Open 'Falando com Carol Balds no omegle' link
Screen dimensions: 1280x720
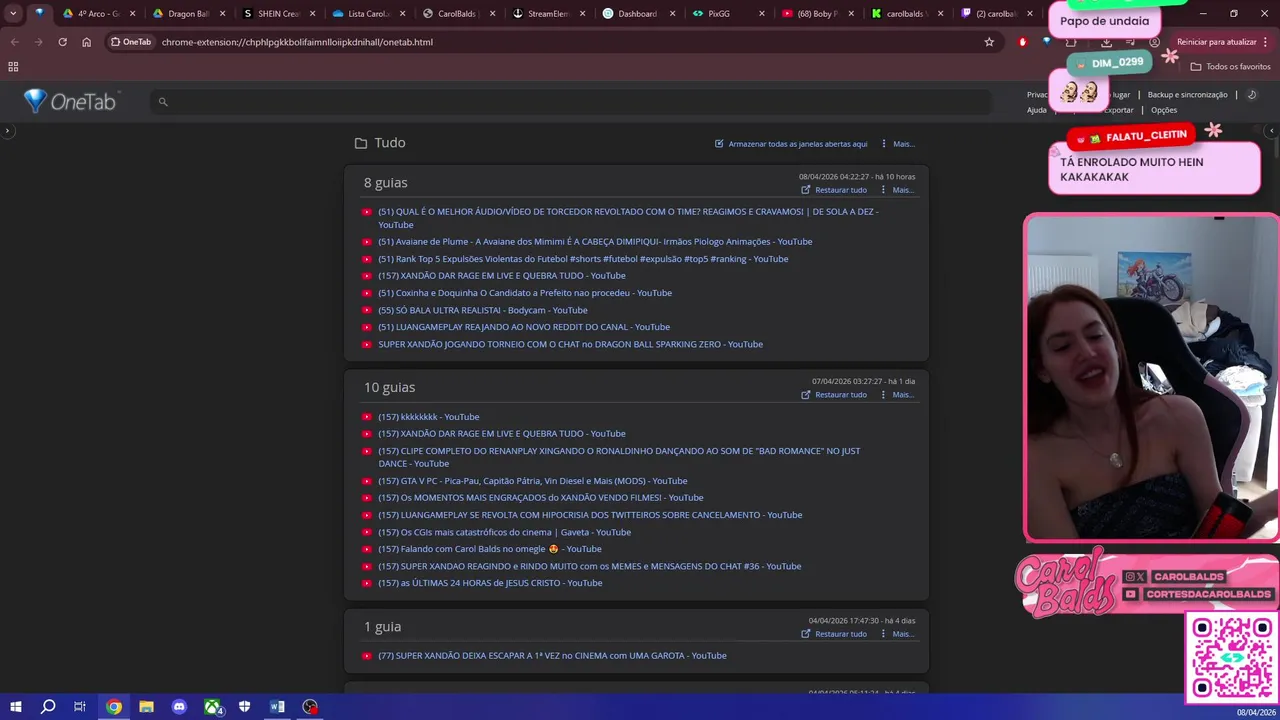[x=490, y=549]
